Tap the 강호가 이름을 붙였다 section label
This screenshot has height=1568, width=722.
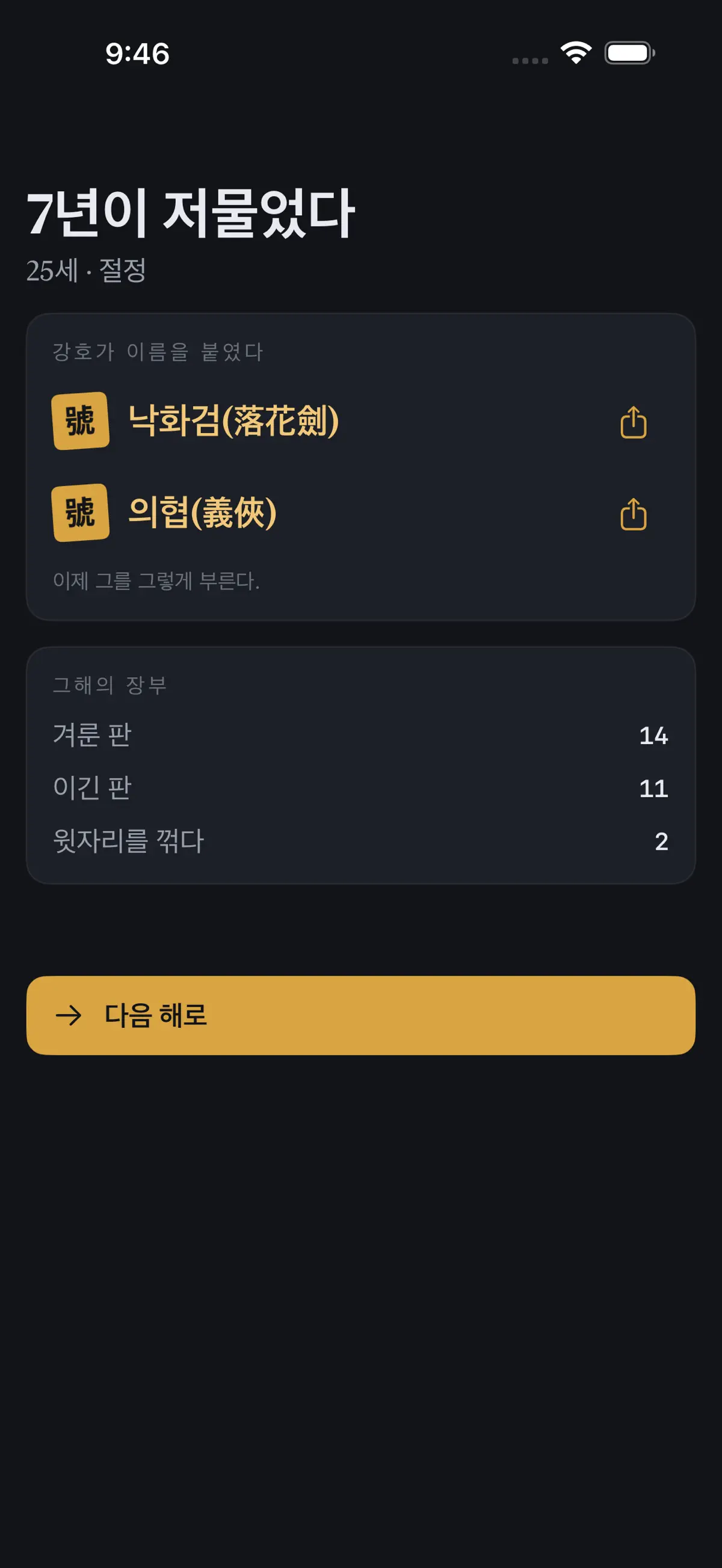(158, 352)
